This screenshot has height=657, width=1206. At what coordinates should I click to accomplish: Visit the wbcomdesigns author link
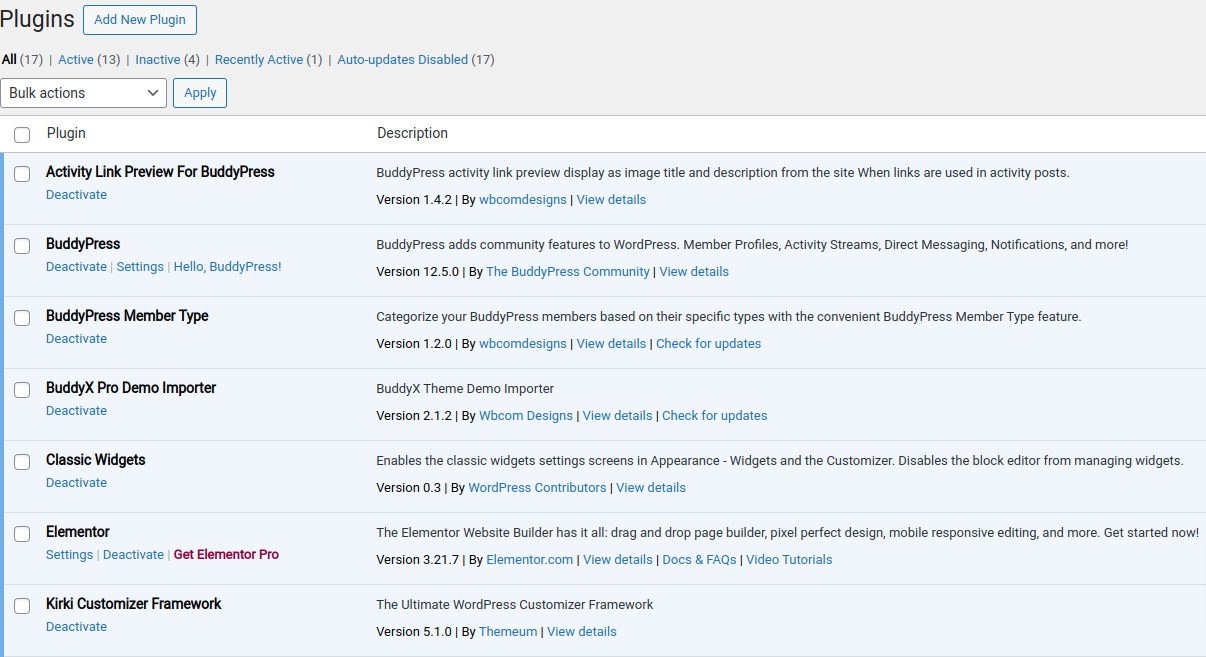tap(522, 199)
